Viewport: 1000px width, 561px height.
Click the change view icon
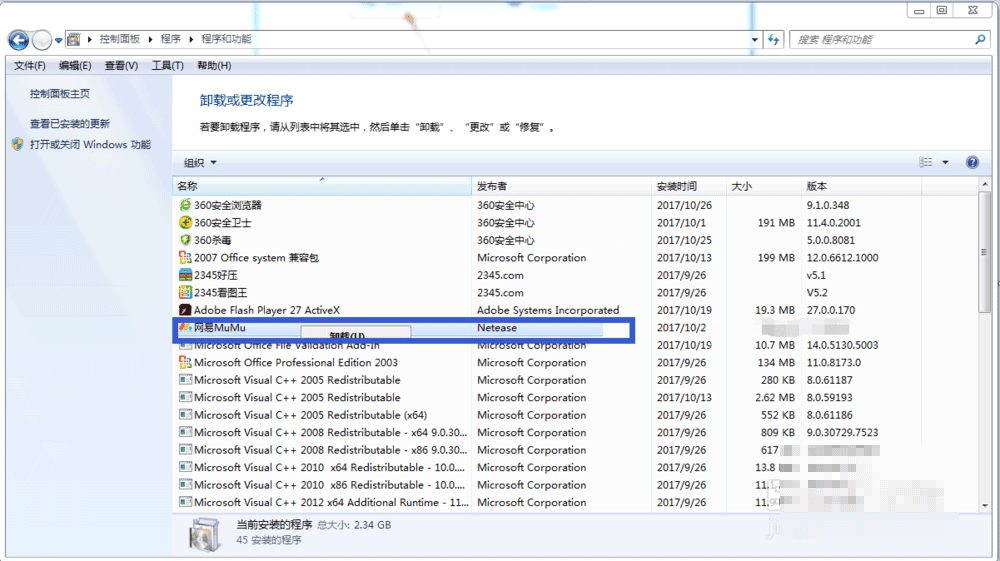coord(925,163)
